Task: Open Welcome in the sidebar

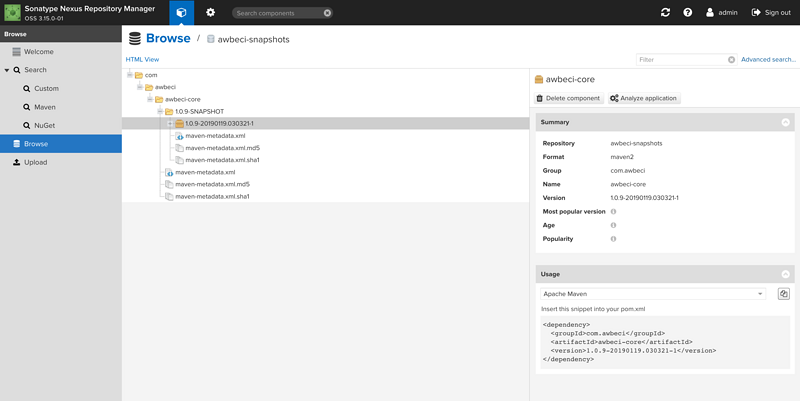Action: [38, 51]
